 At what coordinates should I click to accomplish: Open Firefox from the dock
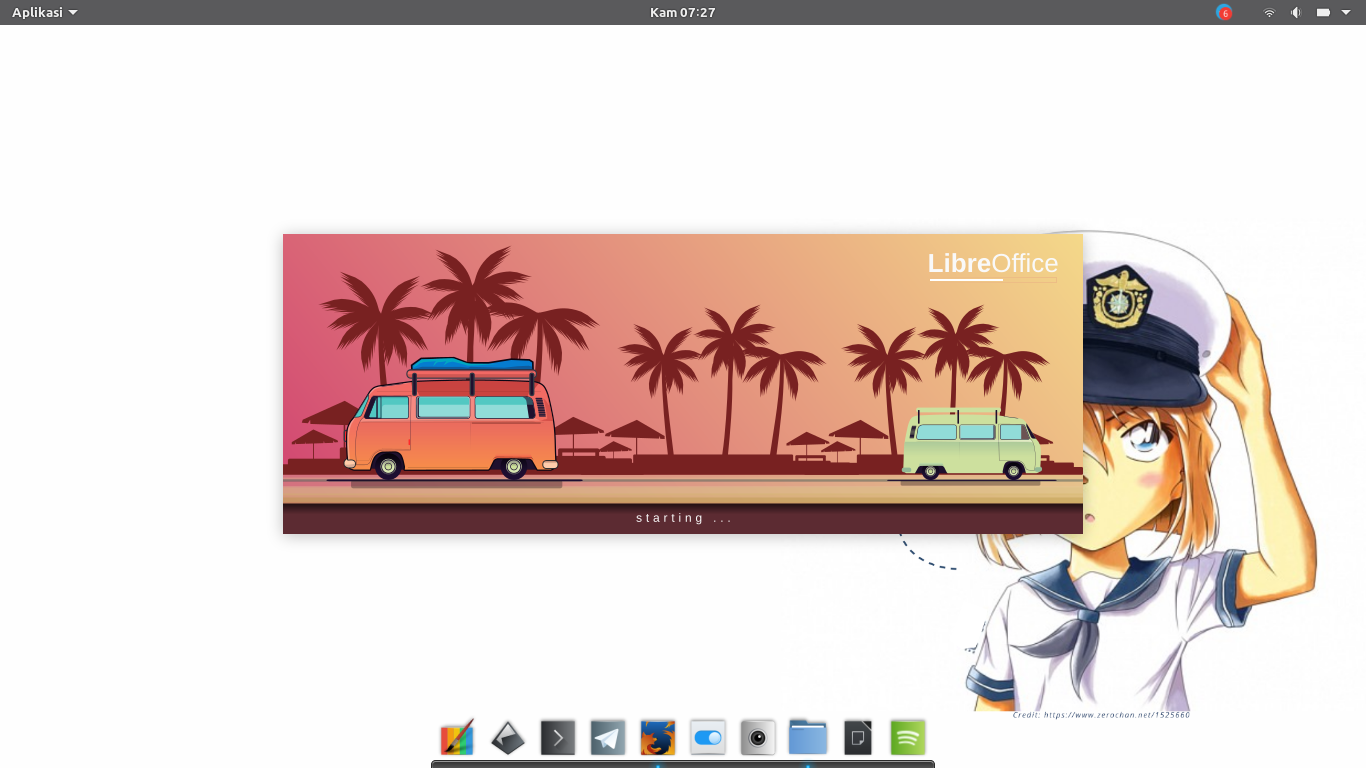click(658, 738)
